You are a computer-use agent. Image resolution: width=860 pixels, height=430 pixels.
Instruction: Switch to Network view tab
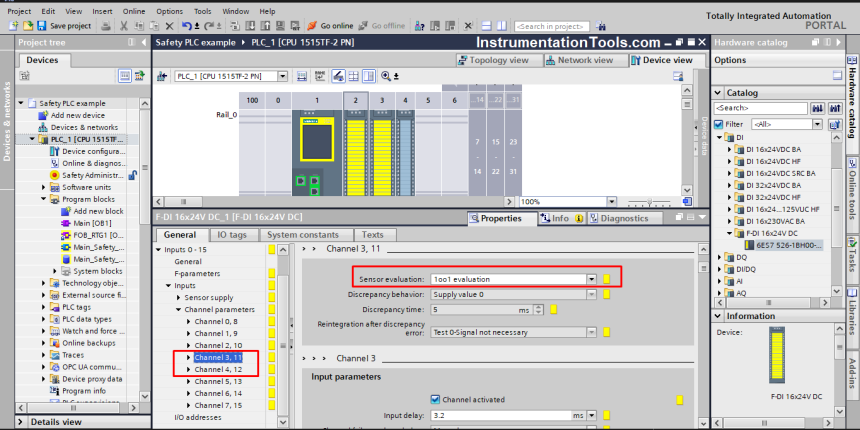tap(585, 60)
